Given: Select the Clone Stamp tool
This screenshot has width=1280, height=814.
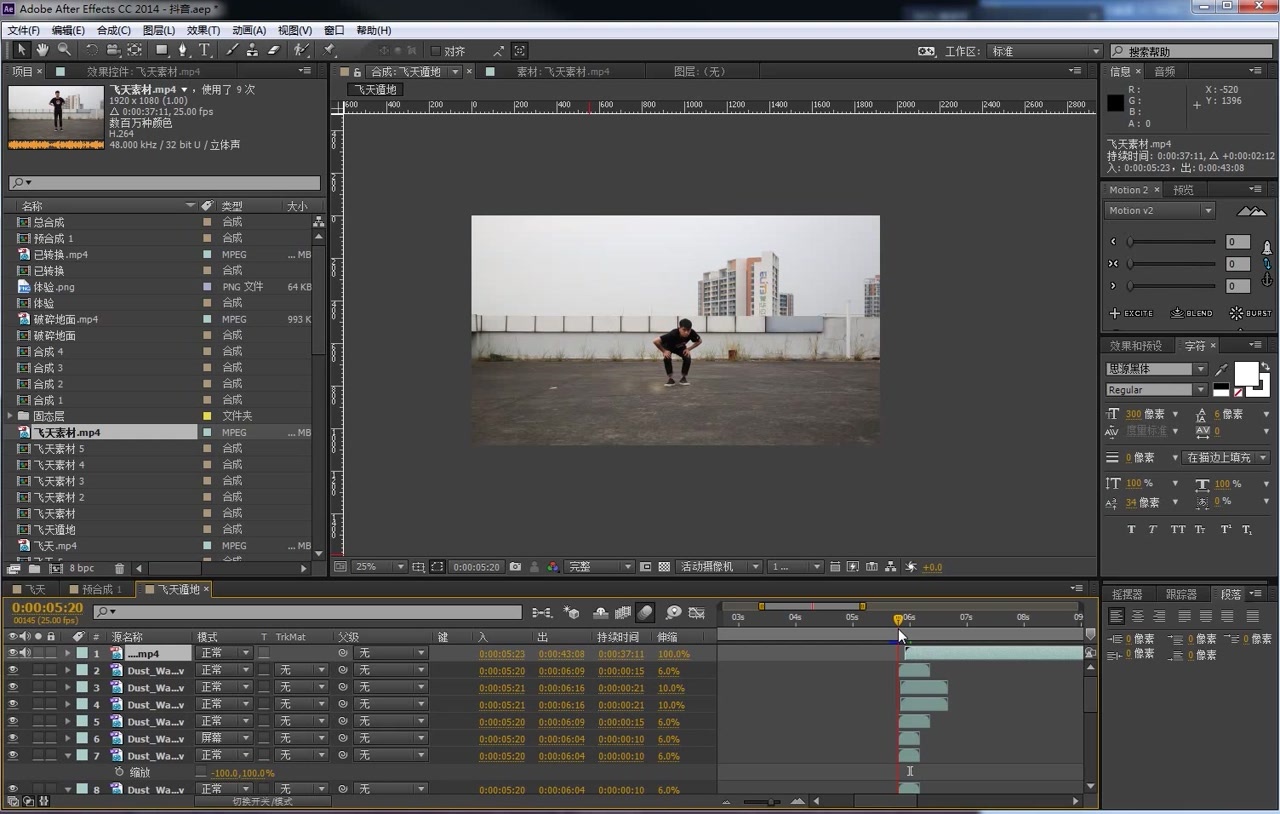Looking at the screenshot, I should (x=252, y=50).
